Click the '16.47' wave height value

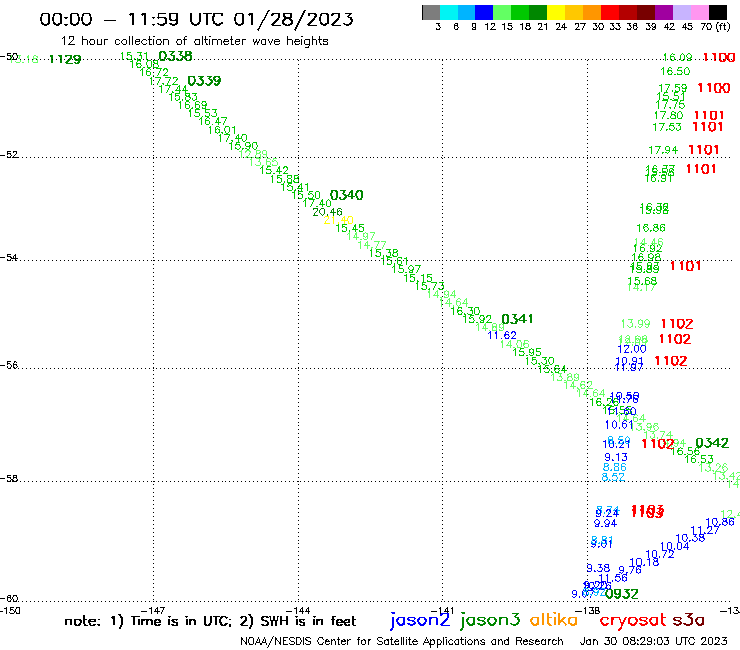pyautogui.click(x=212, y=122)
